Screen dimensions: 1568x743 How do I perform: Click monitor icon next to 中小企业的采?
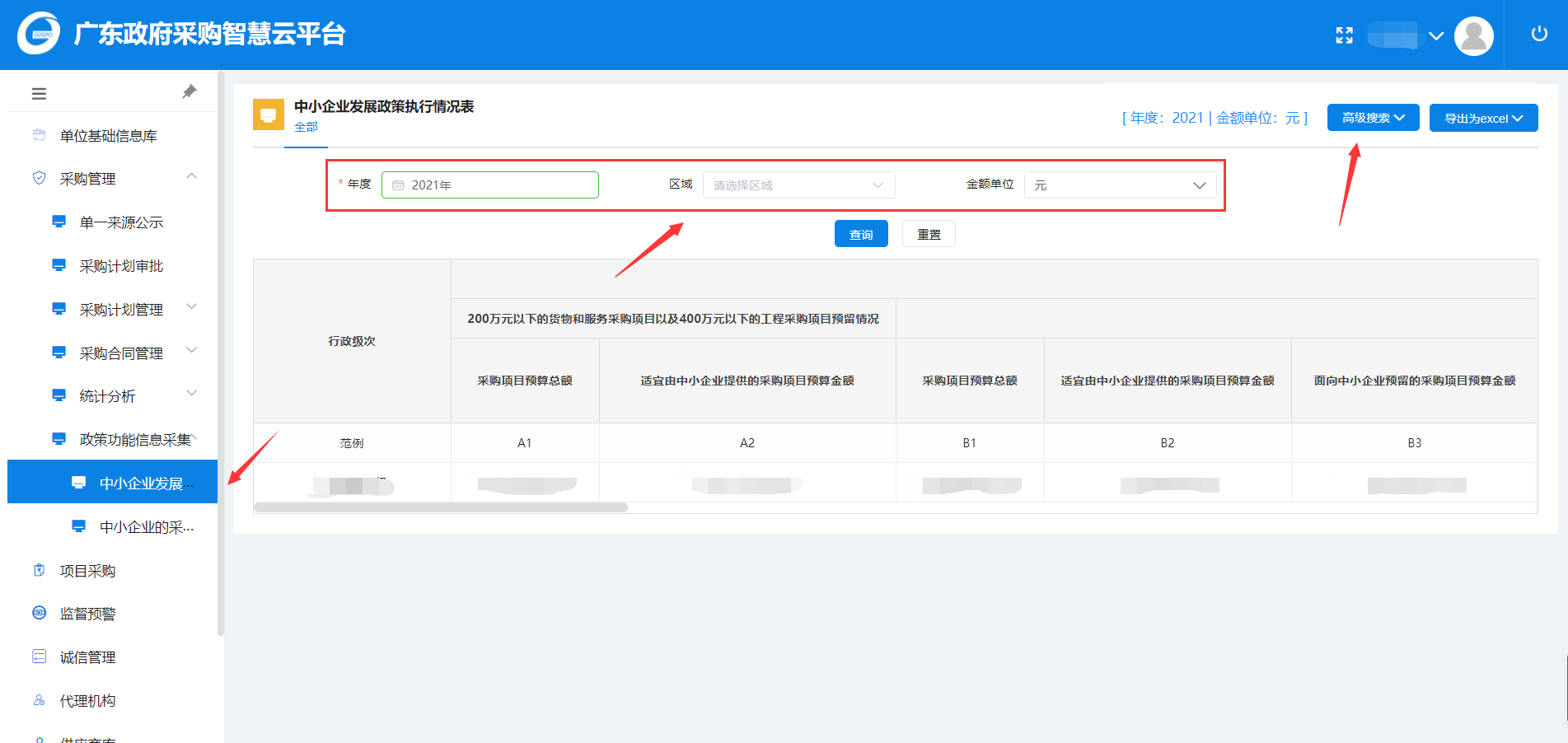78,526
